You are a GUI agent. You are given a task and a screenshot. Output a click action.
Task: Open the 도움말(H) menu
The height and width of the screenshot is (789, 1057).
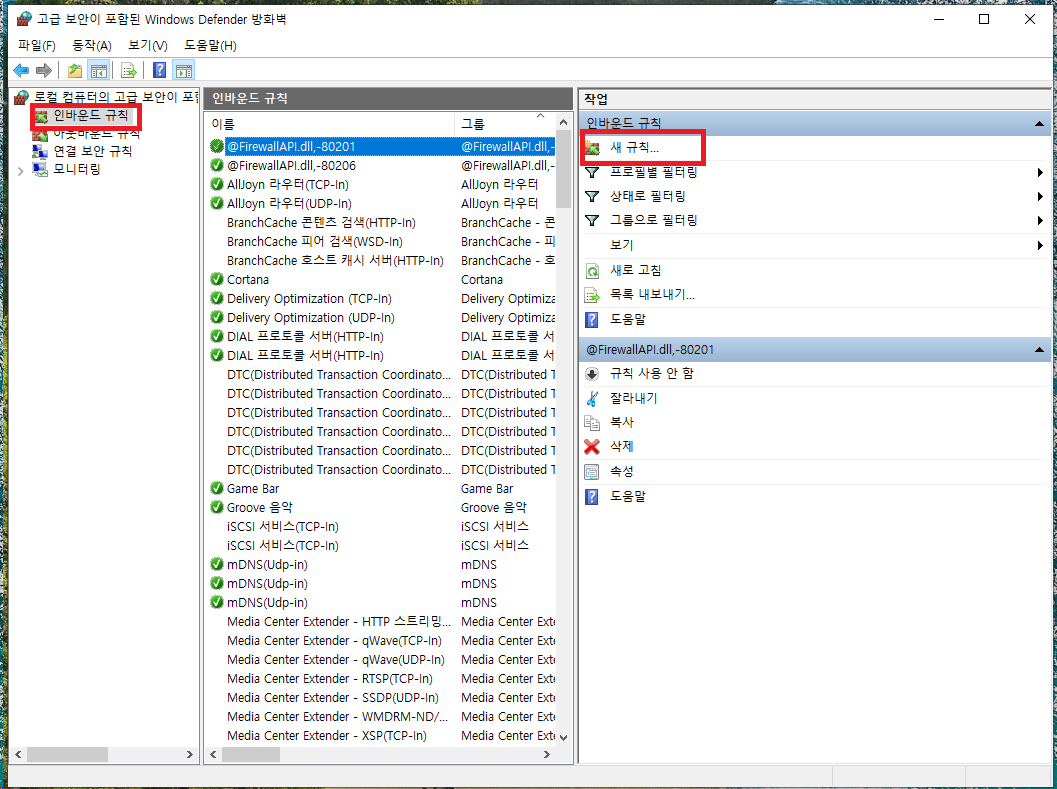tap(210, 45)
